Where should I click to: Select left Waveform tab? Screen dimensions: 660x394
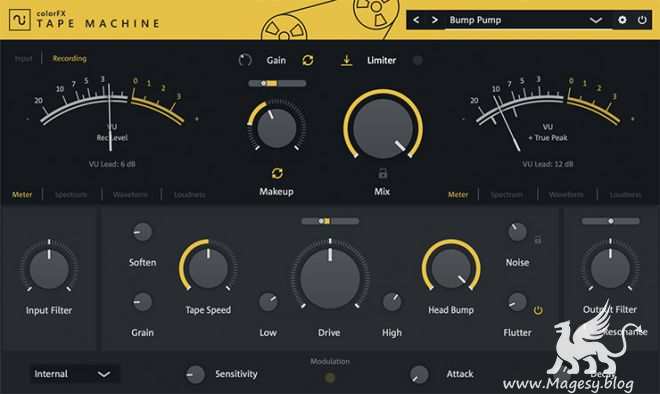click(130, 195)
